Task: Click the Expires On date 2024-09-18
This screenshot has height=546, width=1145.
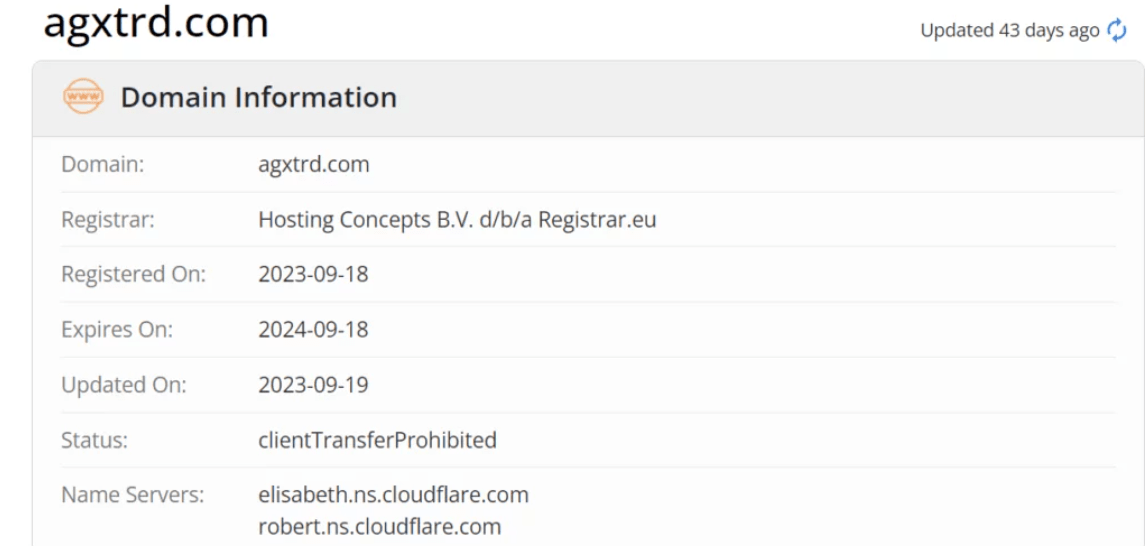Action: tap(313, 330)
